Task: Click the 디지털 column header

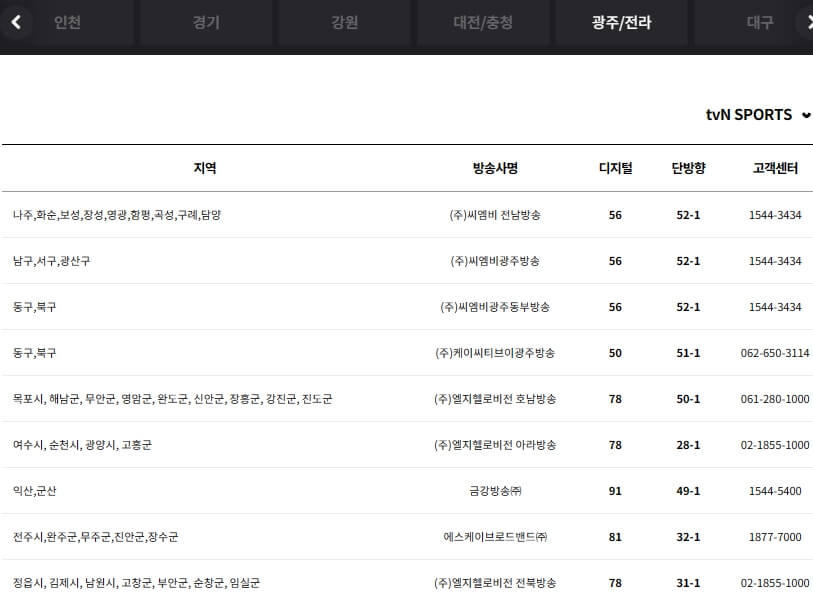Action: click(x=615, y=168)
